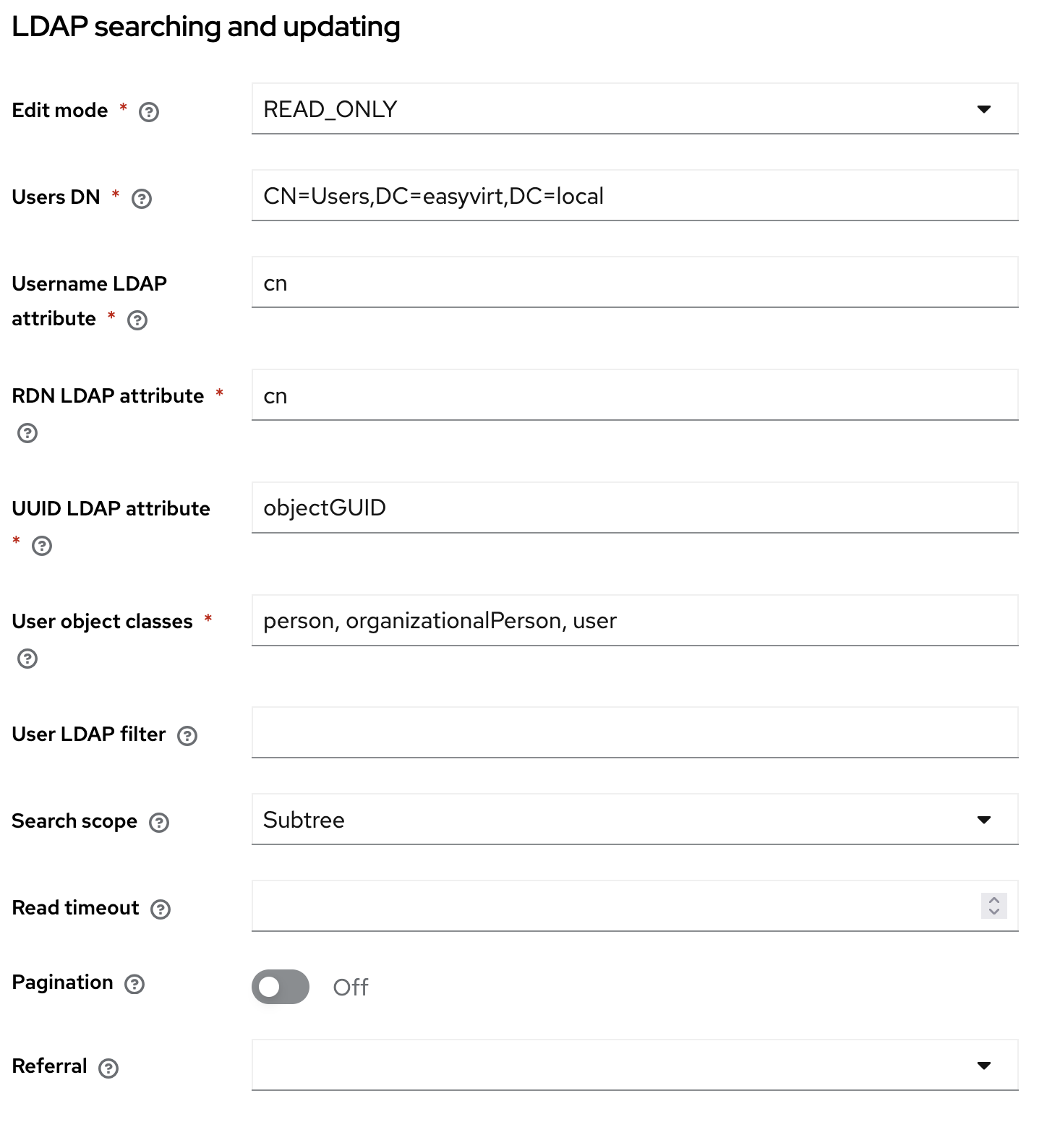1060x1148 pixels.
Task: Click the Read timeout stepper arrows
Action: [x=994, y=906]
